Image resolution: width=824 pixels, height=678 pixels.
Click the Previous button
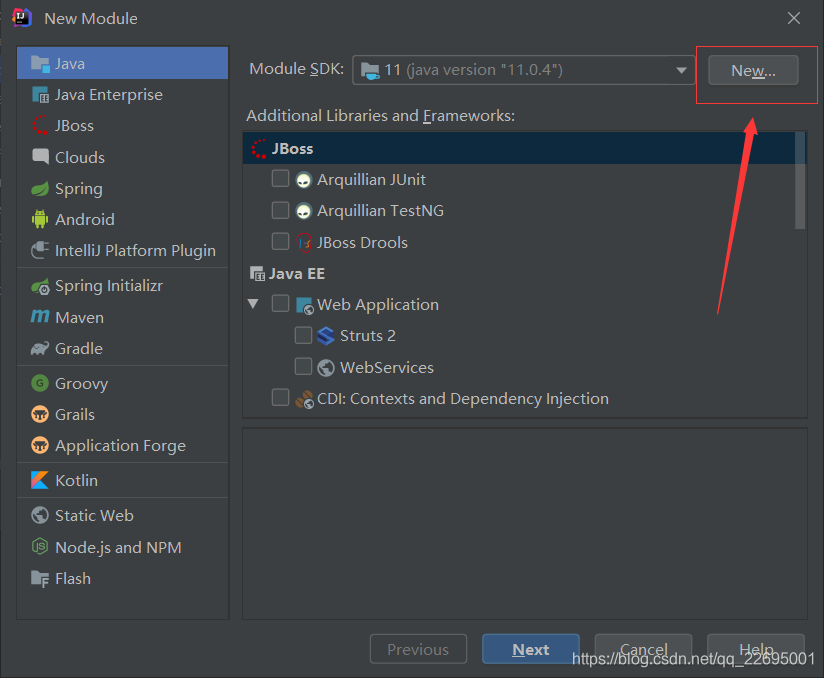(x=418, y=649)
